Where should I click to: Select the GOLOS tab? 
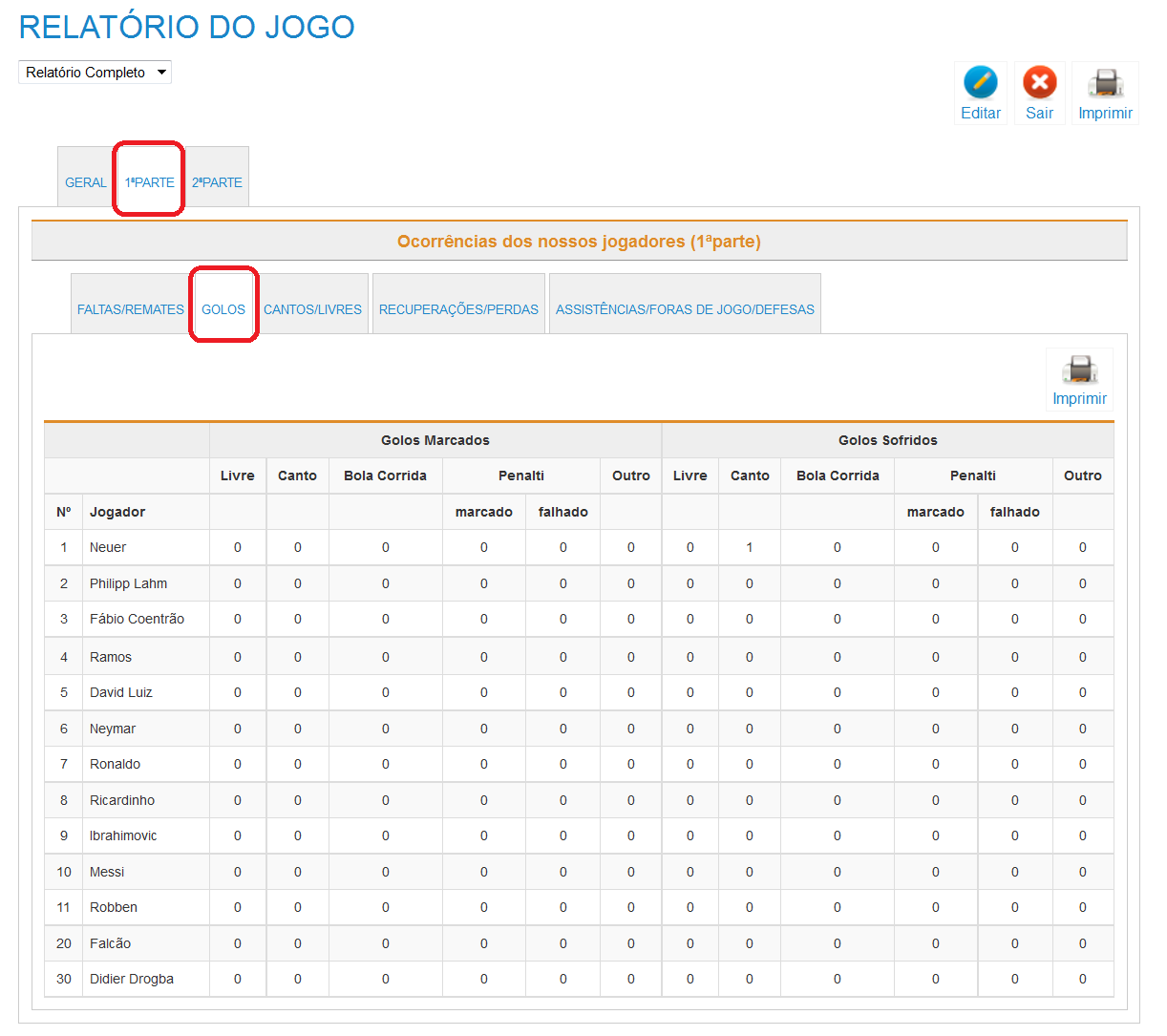tap(223, 309)
